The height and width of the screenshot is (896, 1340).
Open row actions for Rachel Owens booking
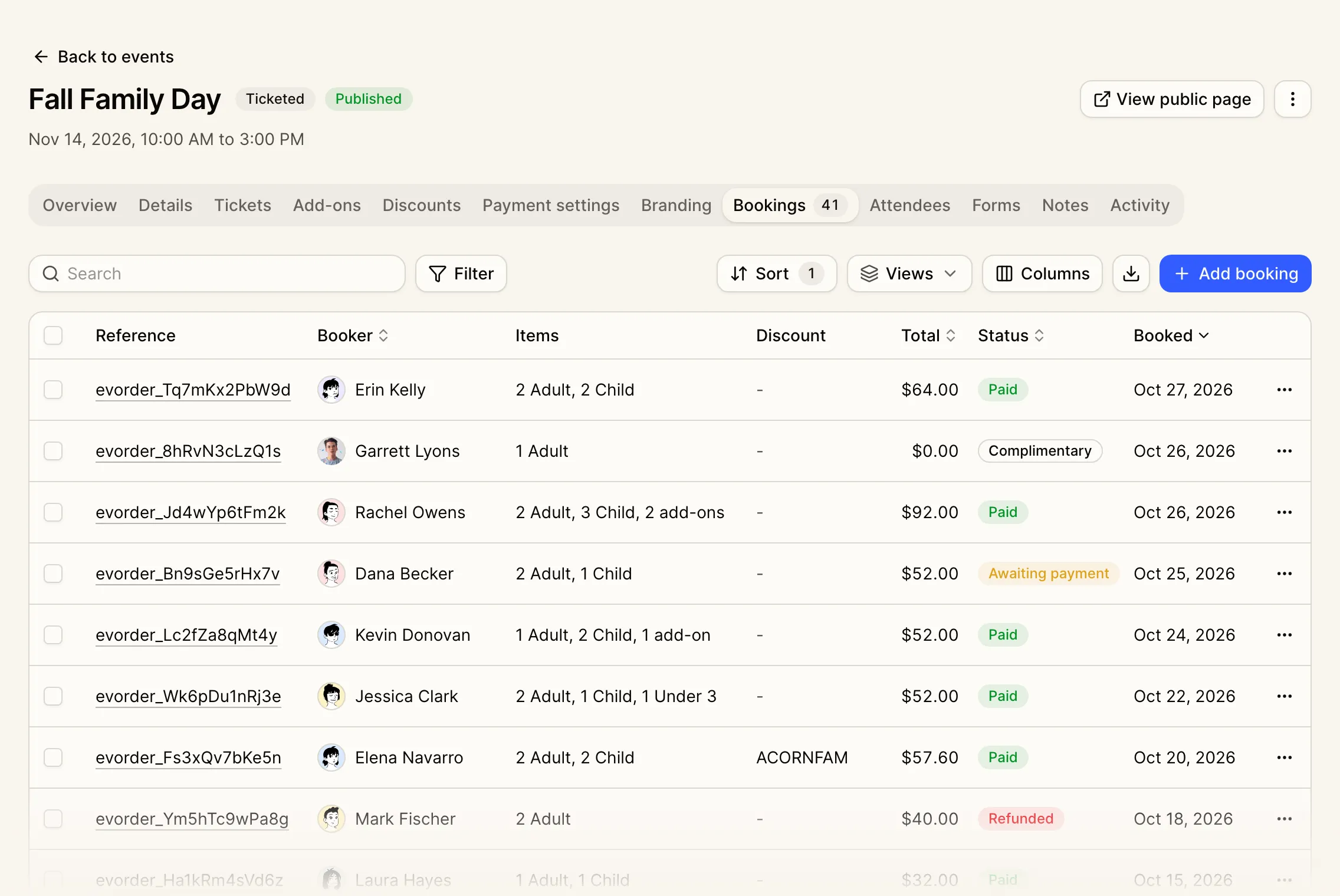[1284, 512]
